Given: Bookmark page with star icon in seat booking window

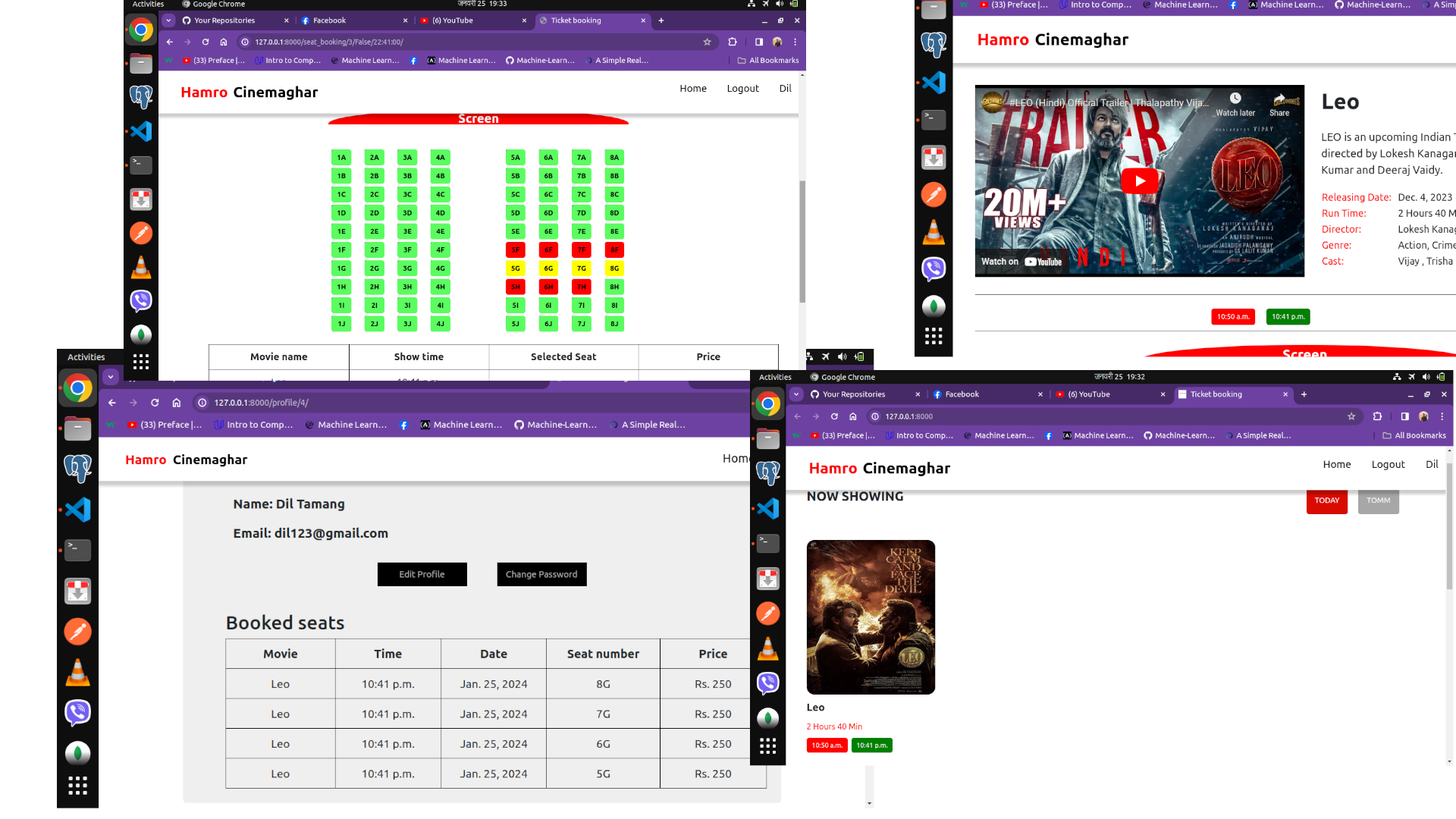Looking at the screenshot, I should coord(707,42).
